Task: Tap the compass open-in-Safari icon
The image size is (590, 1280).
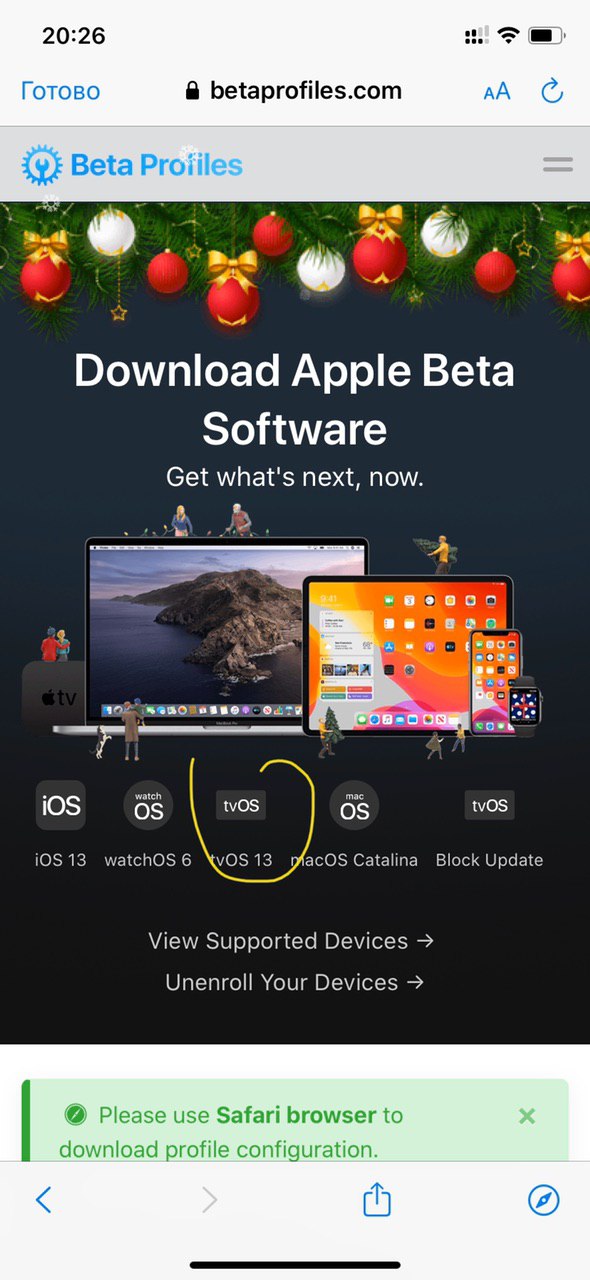Action: (x=544, y=1200)
